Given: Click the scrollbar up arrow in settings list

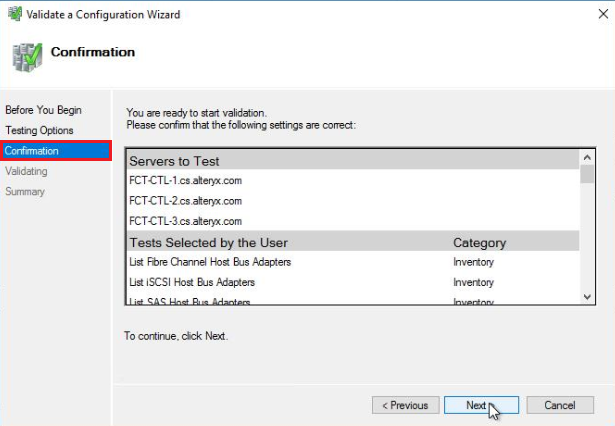Looking at the screenshot, I should pyautogui.click(x=587, y=158).
